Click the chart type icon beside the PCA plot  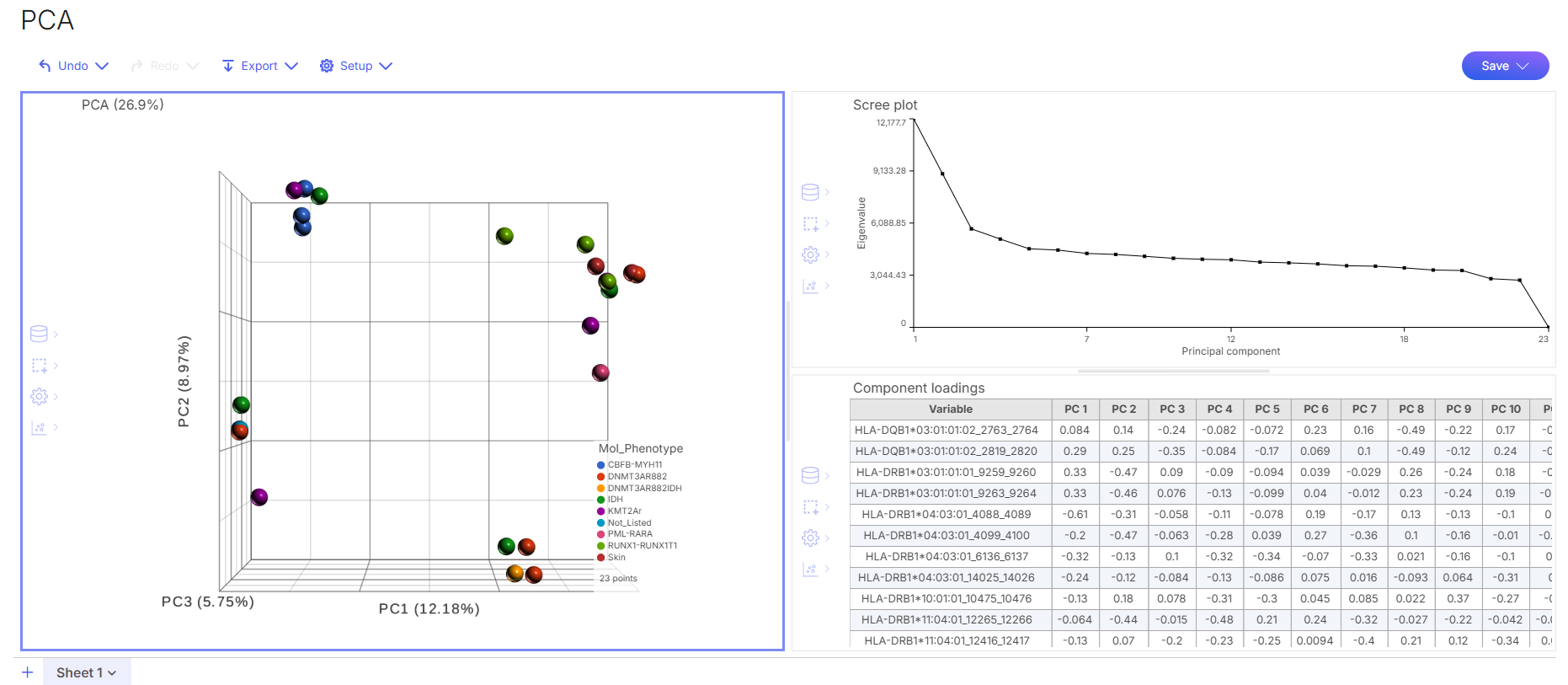click(39, 427)
